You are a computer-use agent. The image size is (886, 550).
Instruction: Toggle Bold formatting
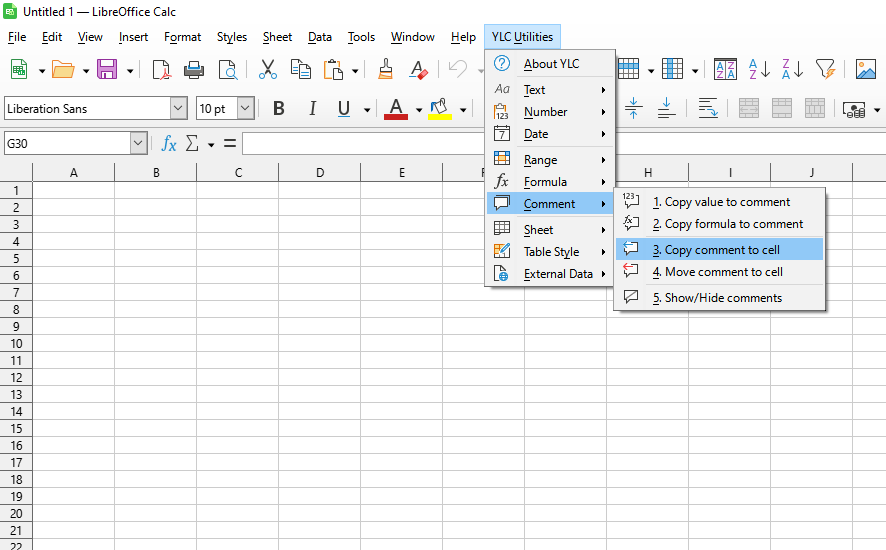[x=279, y=109]
